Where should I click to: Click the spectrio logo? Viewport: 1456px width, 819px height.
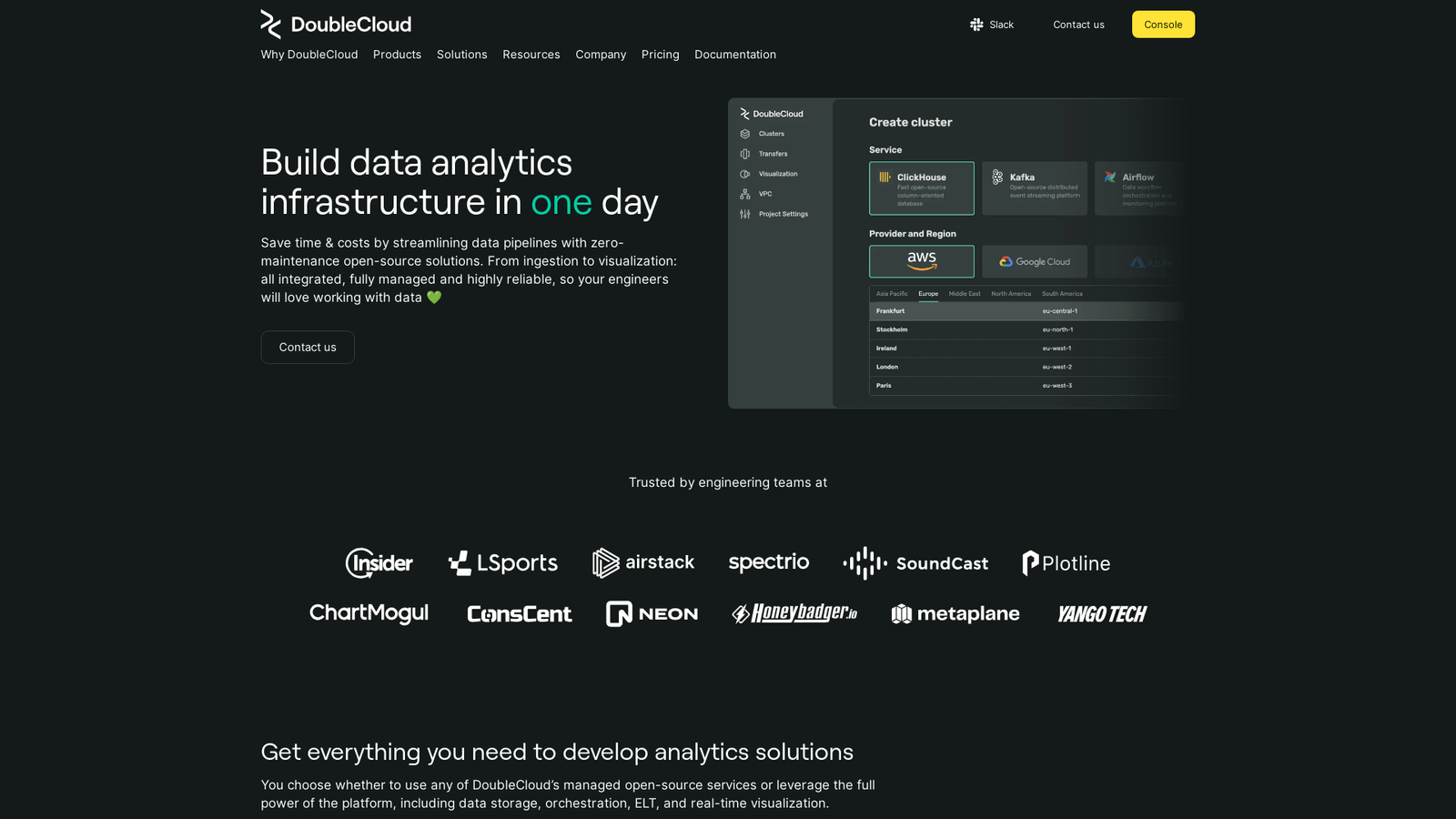pos(769,562)
